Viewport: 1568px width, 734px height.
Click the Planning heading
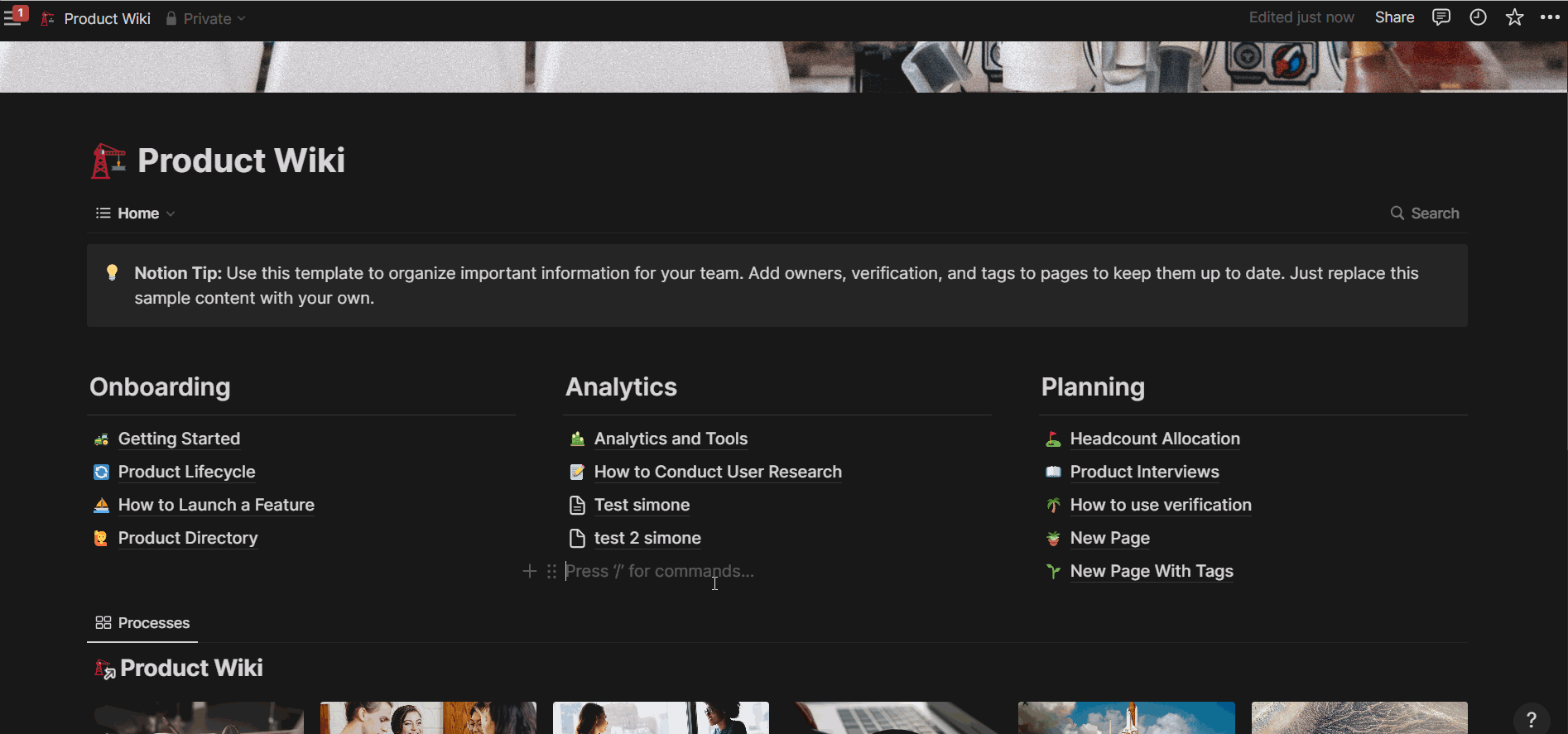pos(1093,387)
